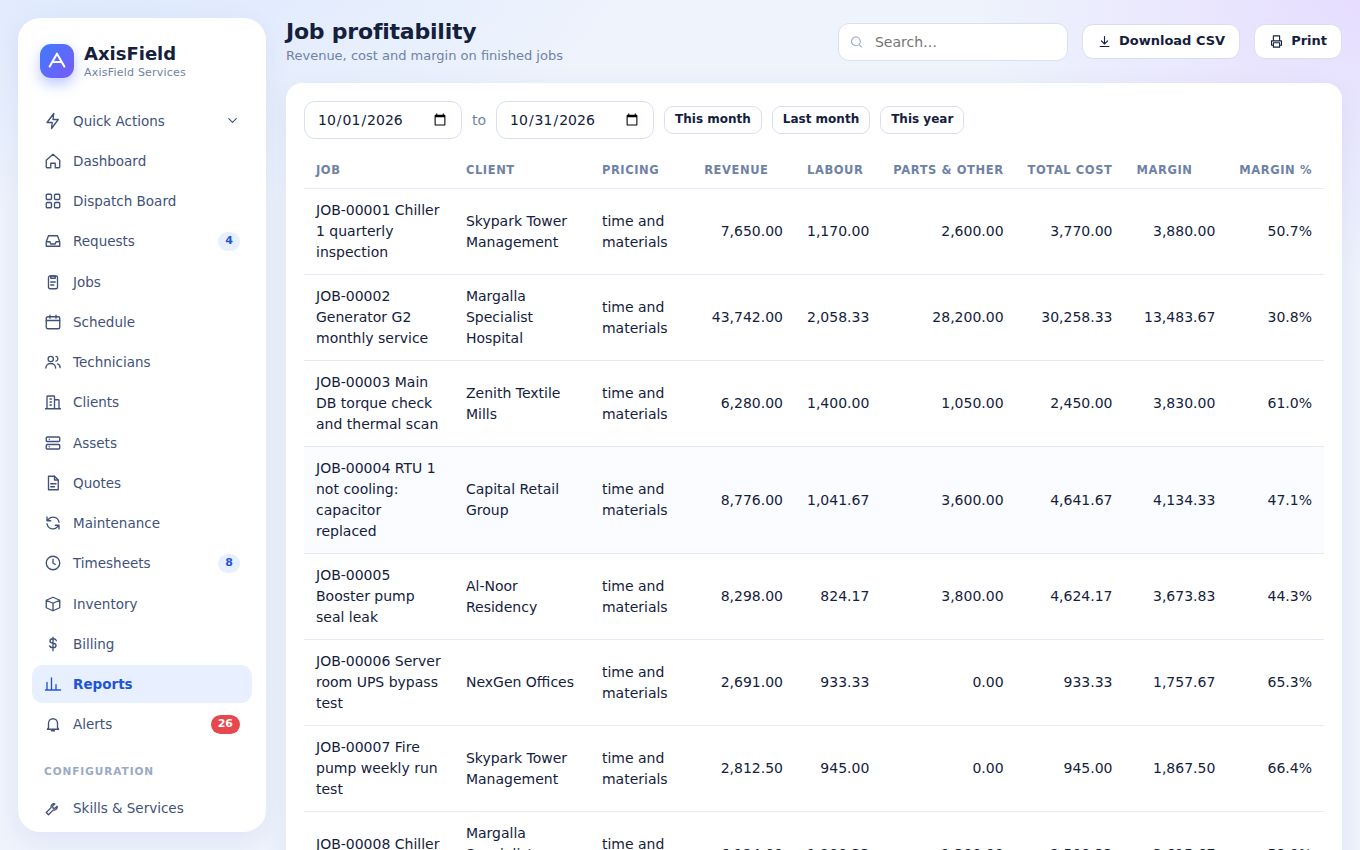The image size is (1360, 850).
Task: Click the Dispatch Board grid icon
Action: pyautogui.click(x=53, y=201)
